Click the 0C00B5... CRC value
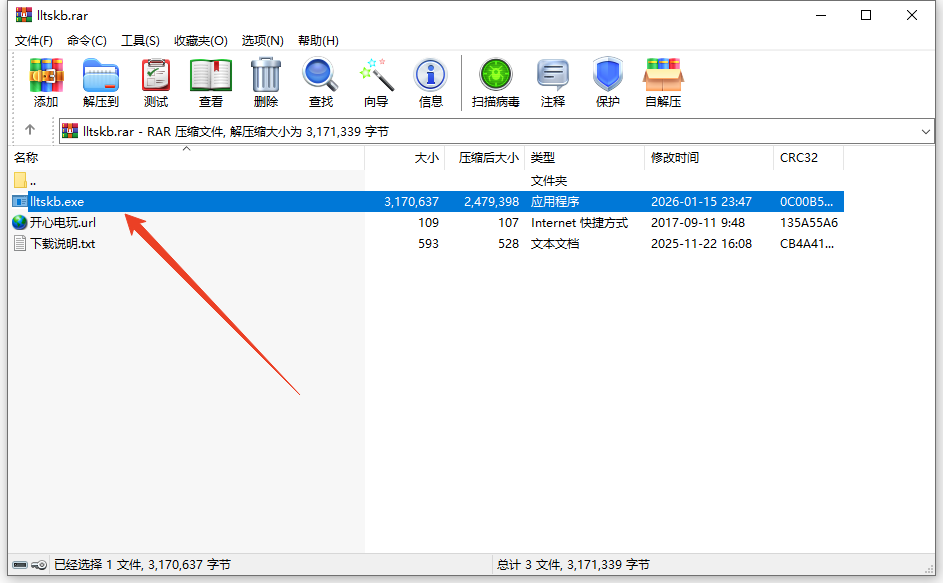The width and height of the screenshot is (943, 583). (x=806, y=202)
